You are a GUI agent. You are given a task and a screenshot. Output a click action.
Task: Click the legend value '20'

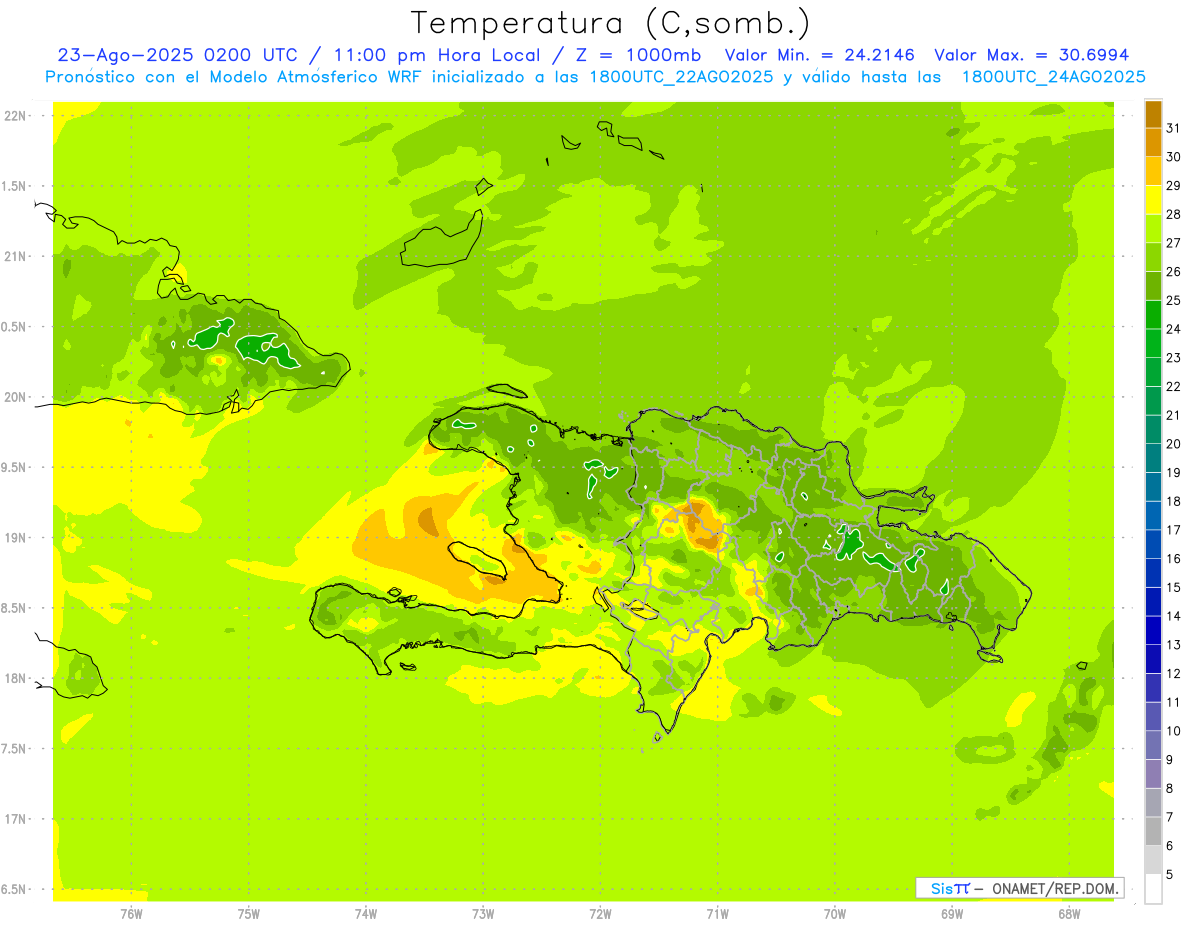[x=1174, y=444]
